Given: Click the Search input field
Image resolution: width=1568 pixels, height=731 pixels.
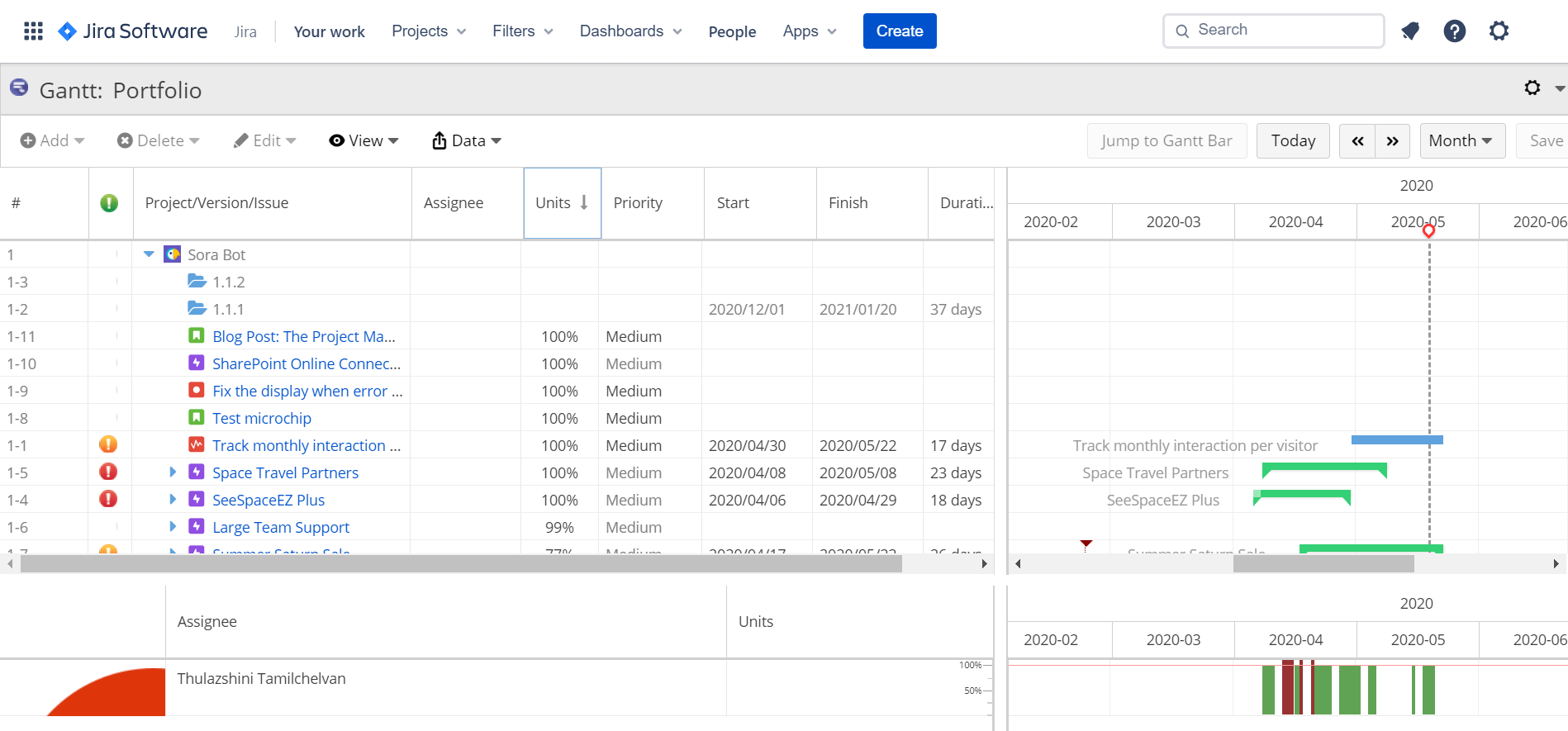Looking at the screenshot, I should pos(1273,31).
